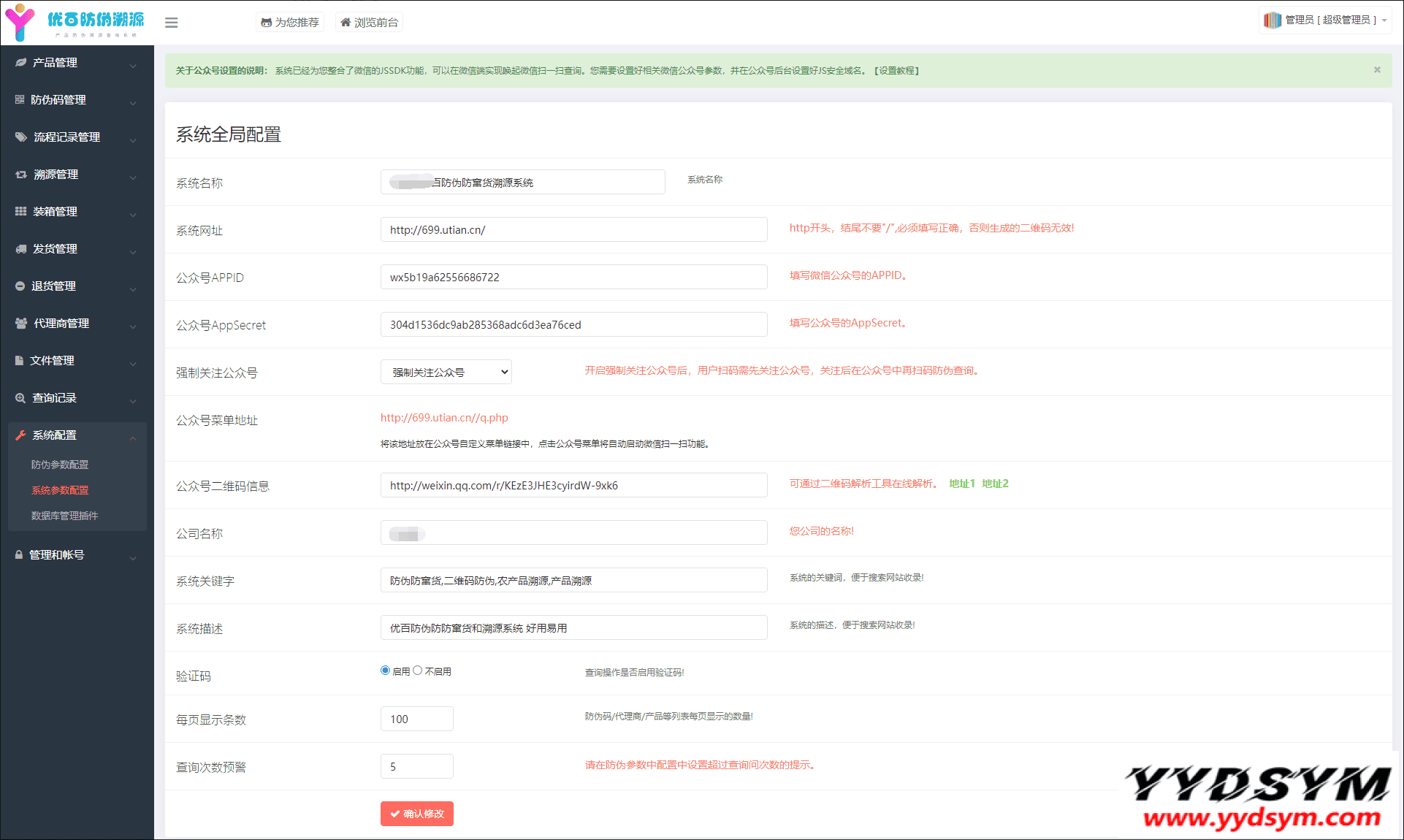Click the 浏览前台 button
This screenshot has width=1404, height=840.
point(370,23)
